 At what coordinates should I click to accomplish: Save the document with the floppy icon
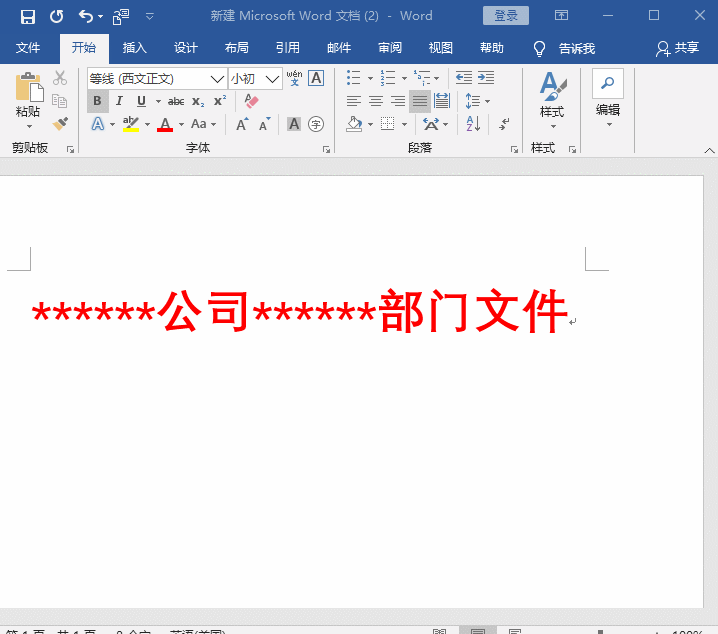tap(27, 16)
